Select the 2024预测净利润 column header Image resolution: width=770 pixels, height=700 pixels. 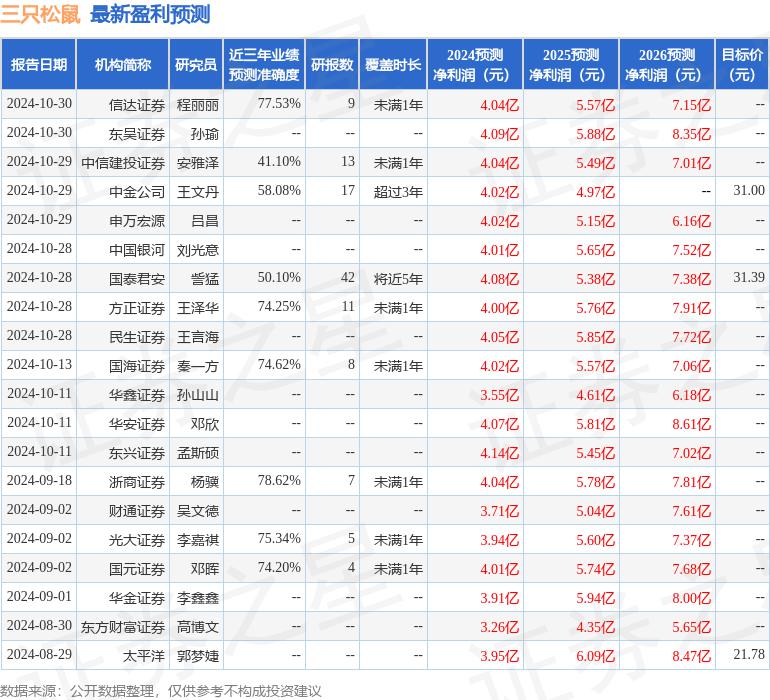[x=475, y=64]
